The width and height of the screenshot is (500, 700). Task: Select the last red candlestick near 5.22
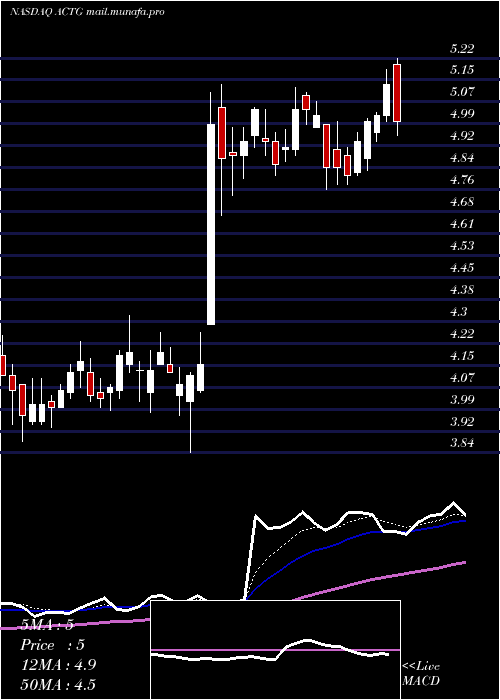(x=397, y=93)
